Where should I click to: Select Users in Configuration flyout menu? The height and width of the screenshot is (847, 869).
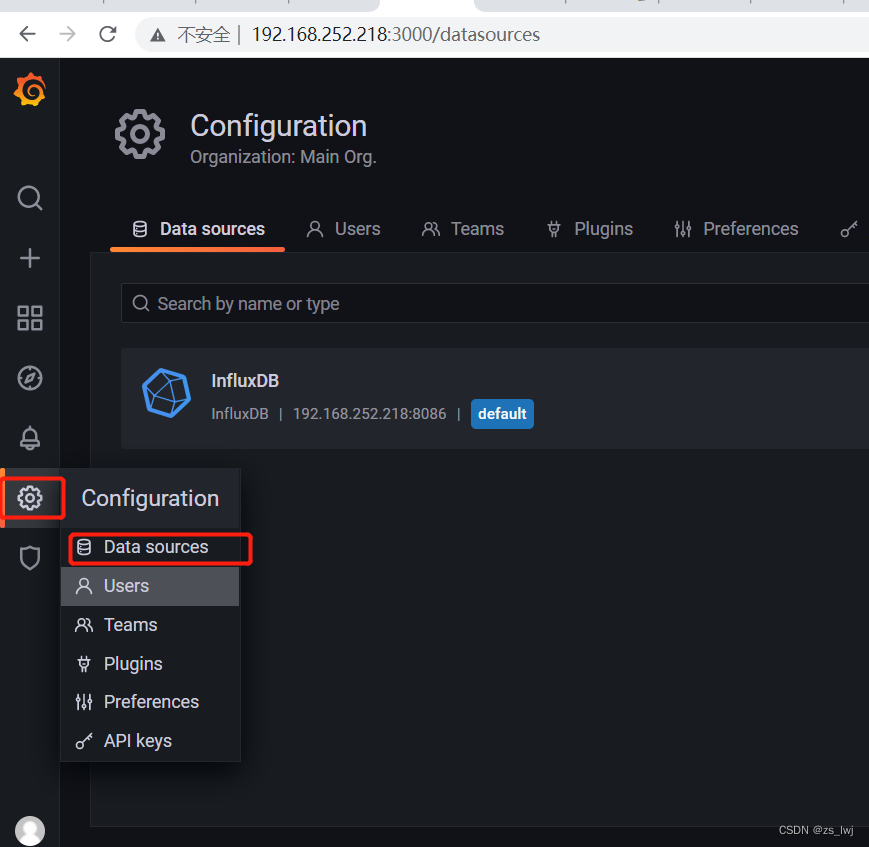[x=150, y=586]
